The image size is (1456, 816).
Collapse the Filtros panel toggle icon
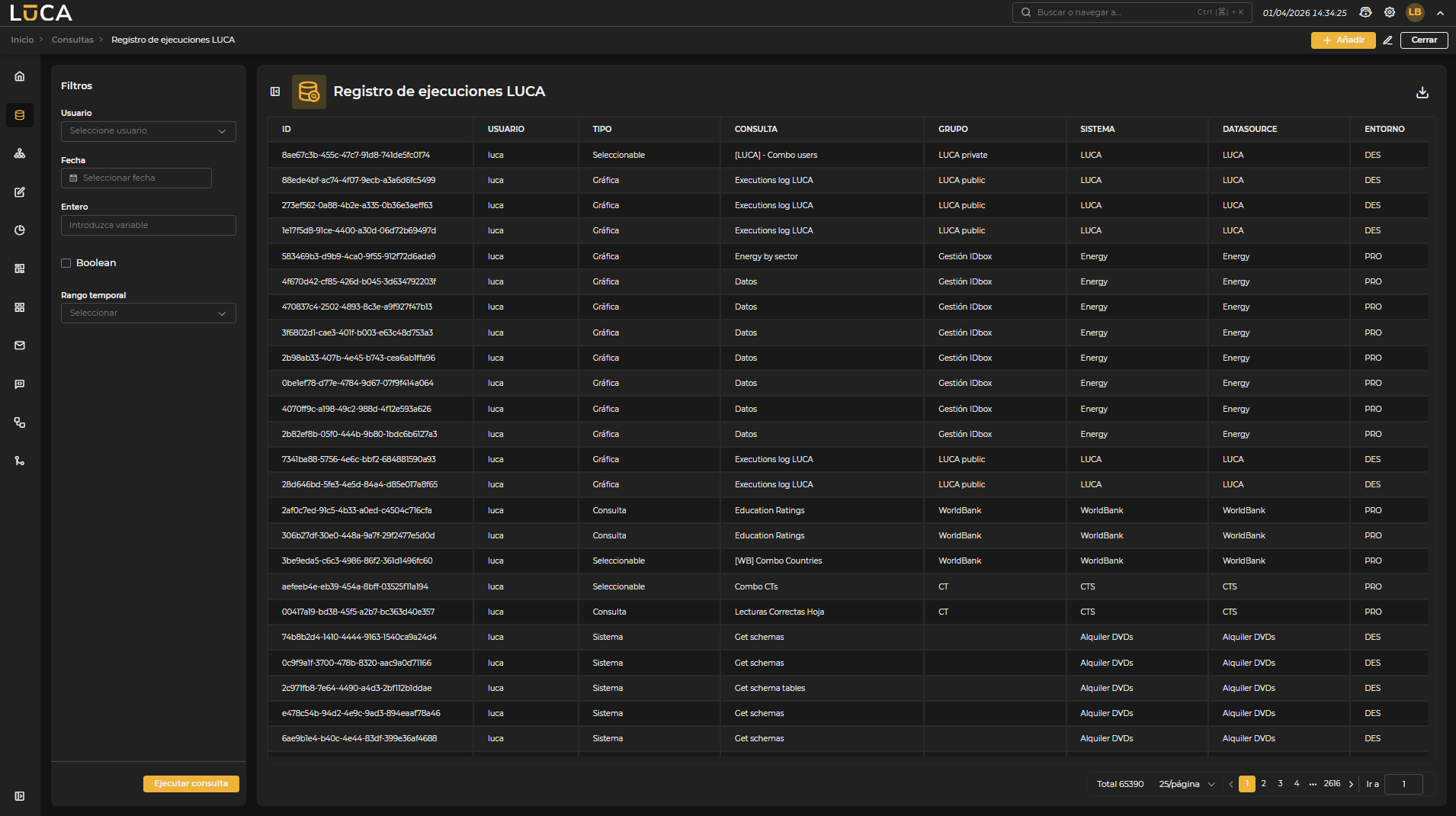[x=275, y=92]
